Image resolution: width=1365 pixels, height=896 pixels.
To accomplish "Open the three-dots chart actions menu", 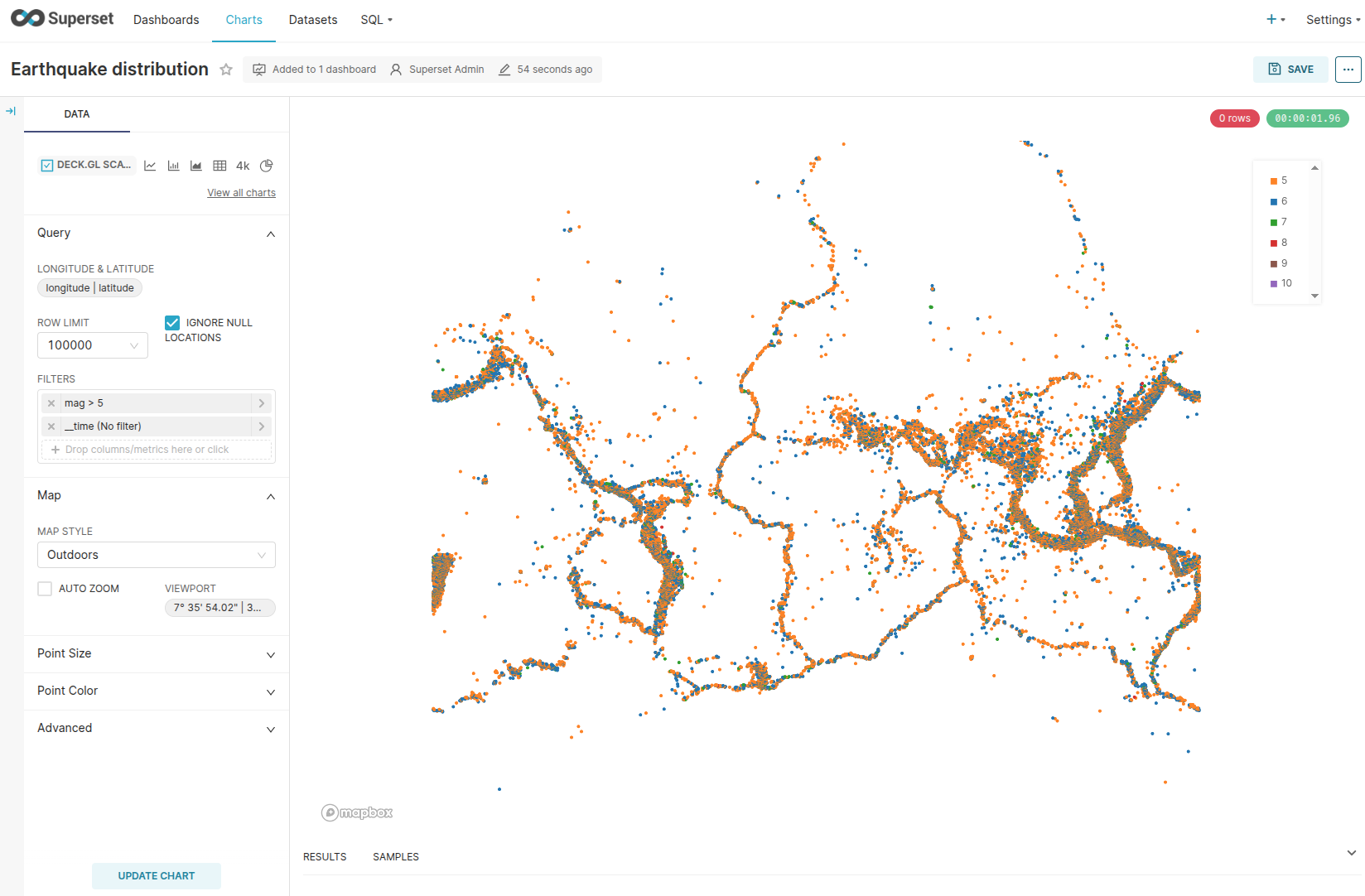I will click(x=1348, y=70).
